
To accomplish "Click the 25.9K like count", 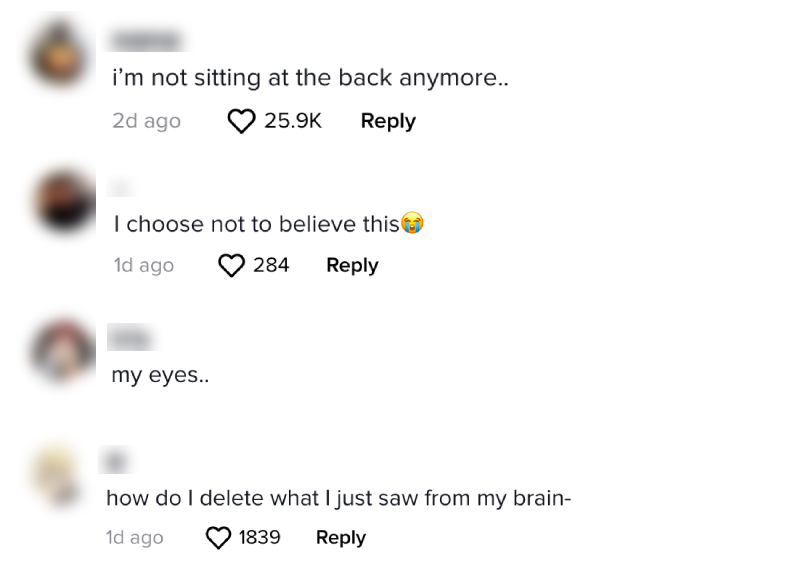I will click(293, 121).
